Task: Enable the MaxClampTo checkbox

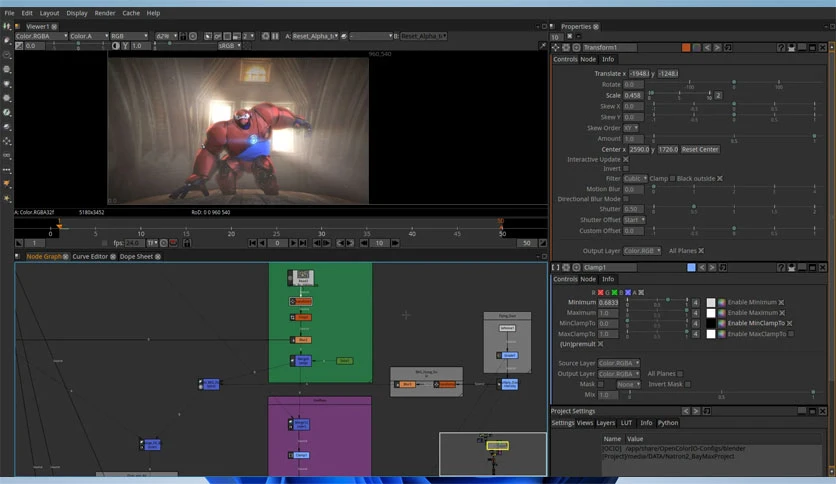Action: point(791,334)
